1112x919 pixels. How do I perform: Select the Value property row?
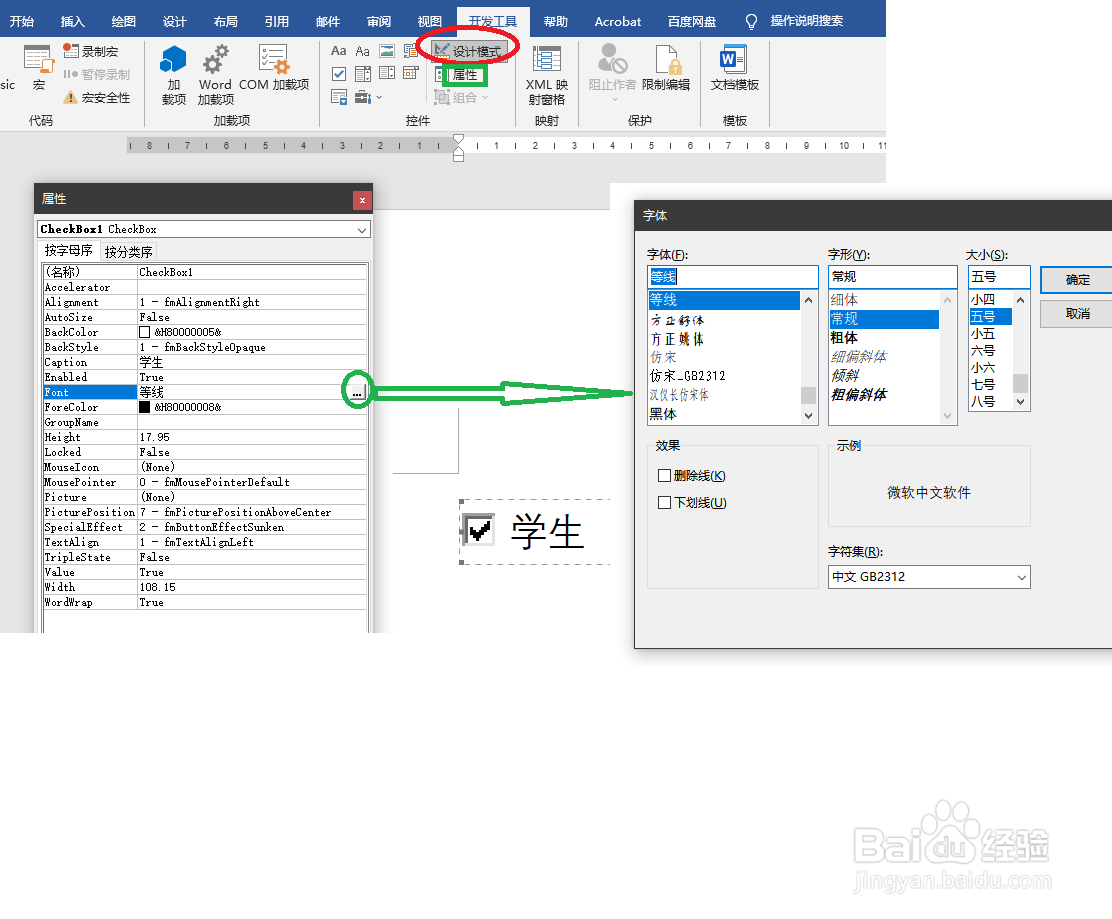(x=204, y=572)
